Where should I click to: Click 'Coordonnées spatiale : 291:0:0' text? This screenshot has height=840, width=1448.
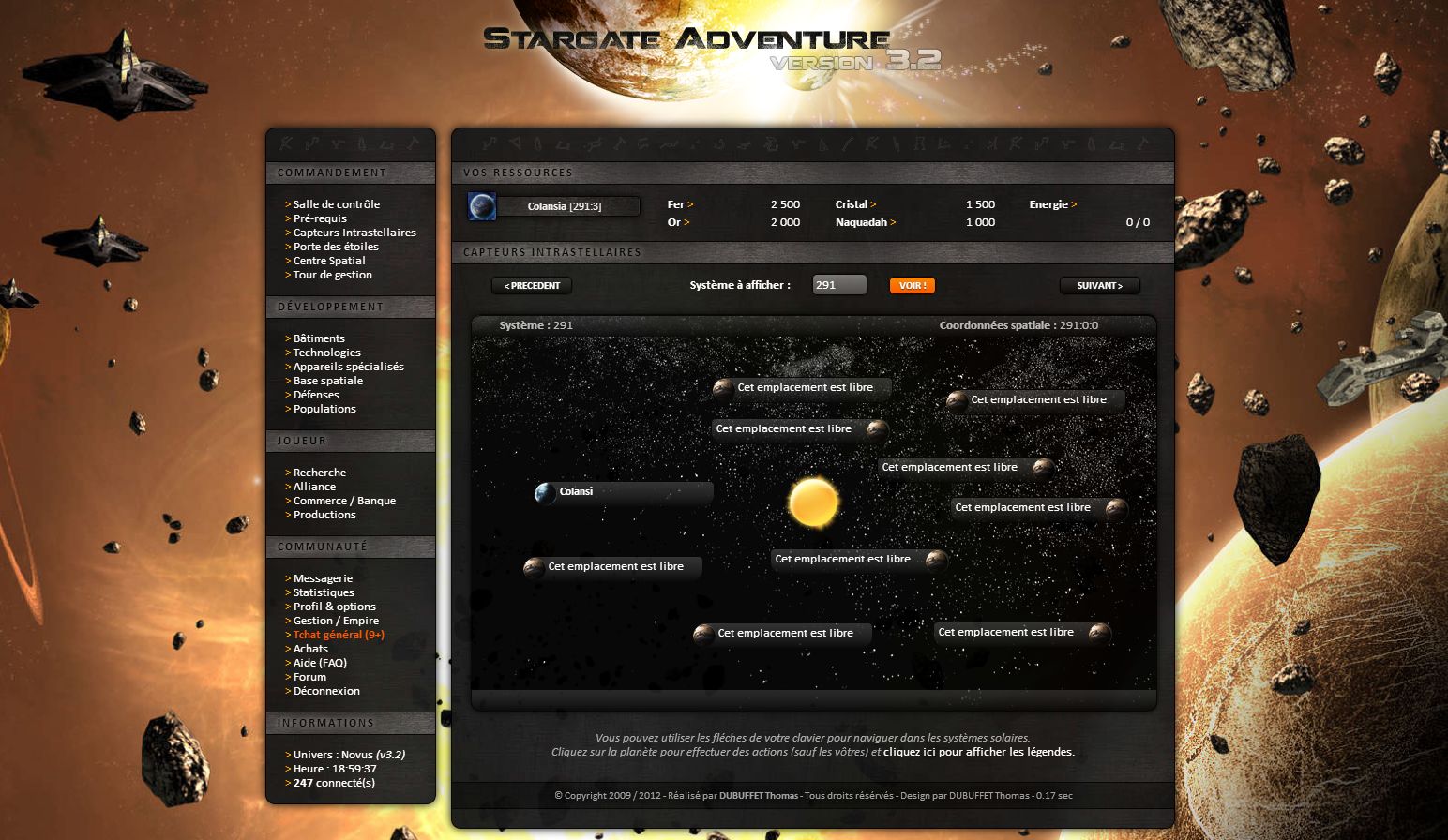[1018, 325]
